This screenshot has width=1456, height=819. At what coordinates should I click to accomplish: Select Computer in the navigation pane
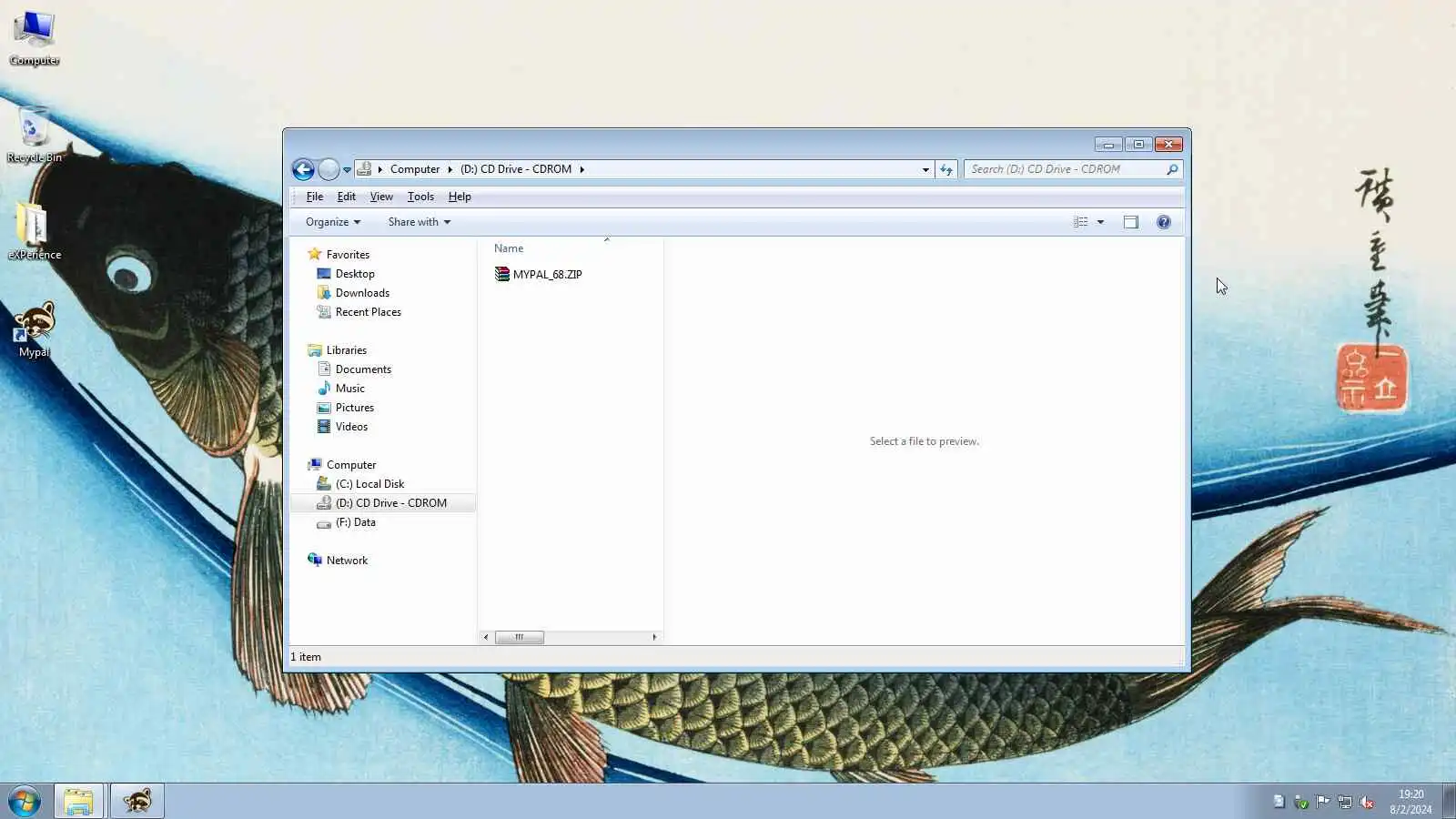click(x=350, y=465)
